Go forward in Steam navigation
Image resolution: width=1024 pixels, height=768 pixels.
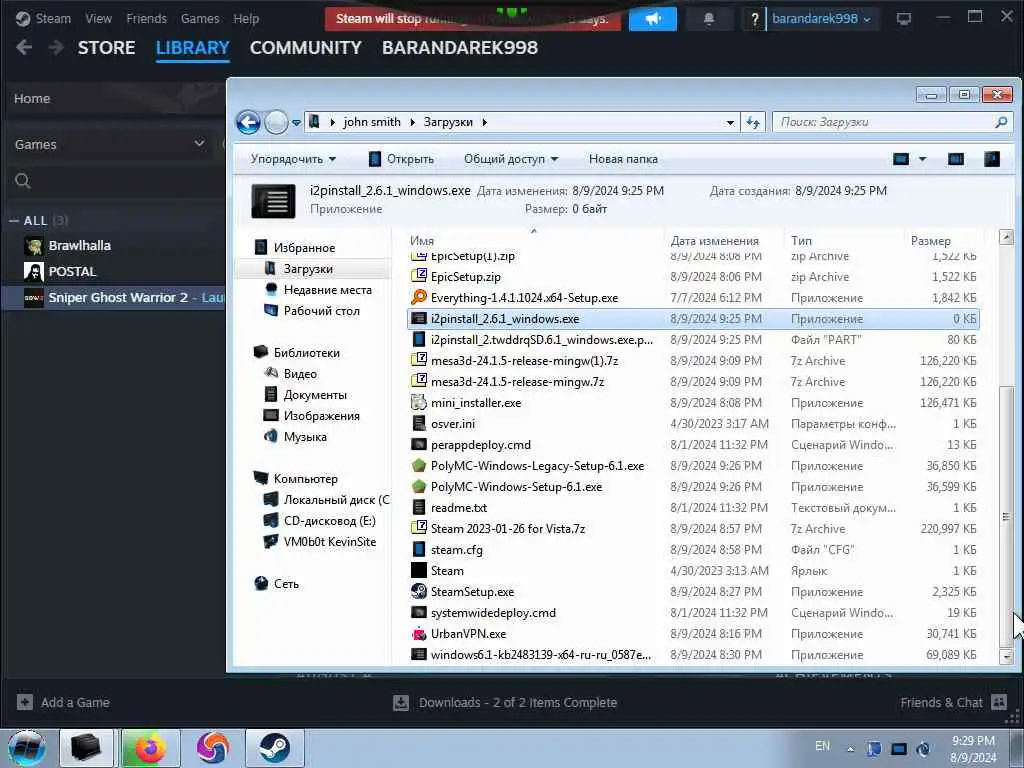point(56,48)
